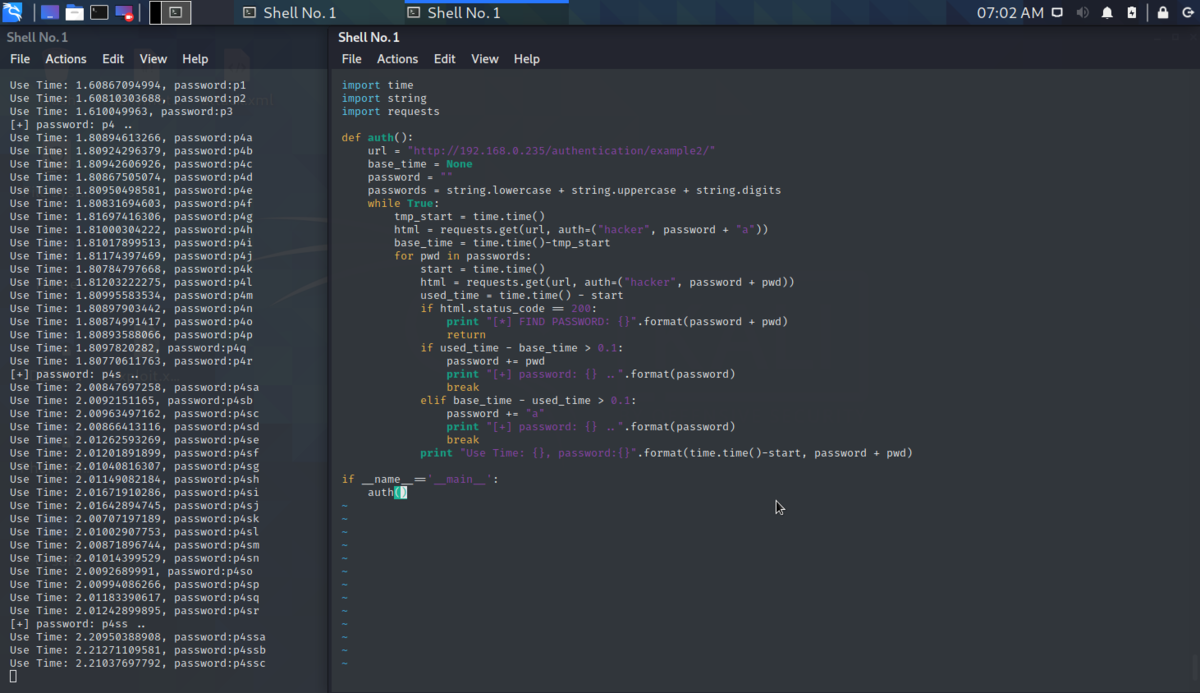
Task: Click the title bar of the Use Time output shell window
Action: point(164,37)
